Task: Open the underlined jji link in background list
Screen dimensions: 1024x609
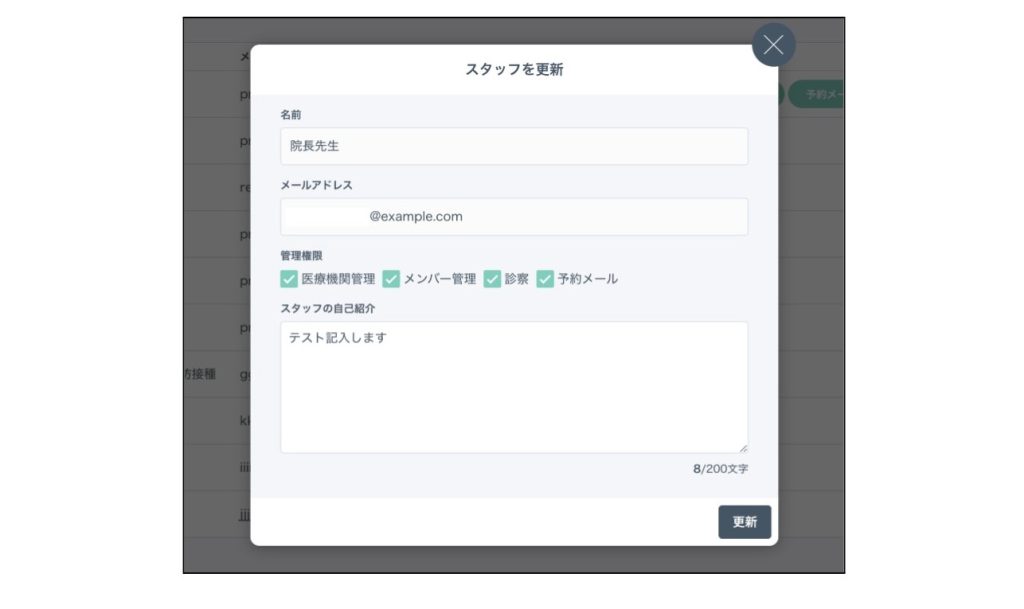Action: 244,515
